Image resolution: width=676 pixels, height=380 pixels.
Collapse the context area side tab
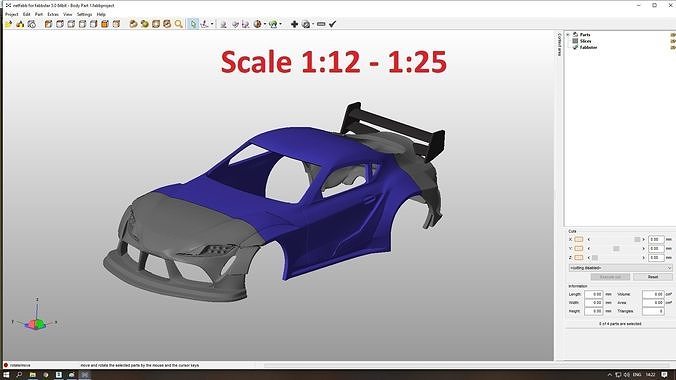(559, 44)
